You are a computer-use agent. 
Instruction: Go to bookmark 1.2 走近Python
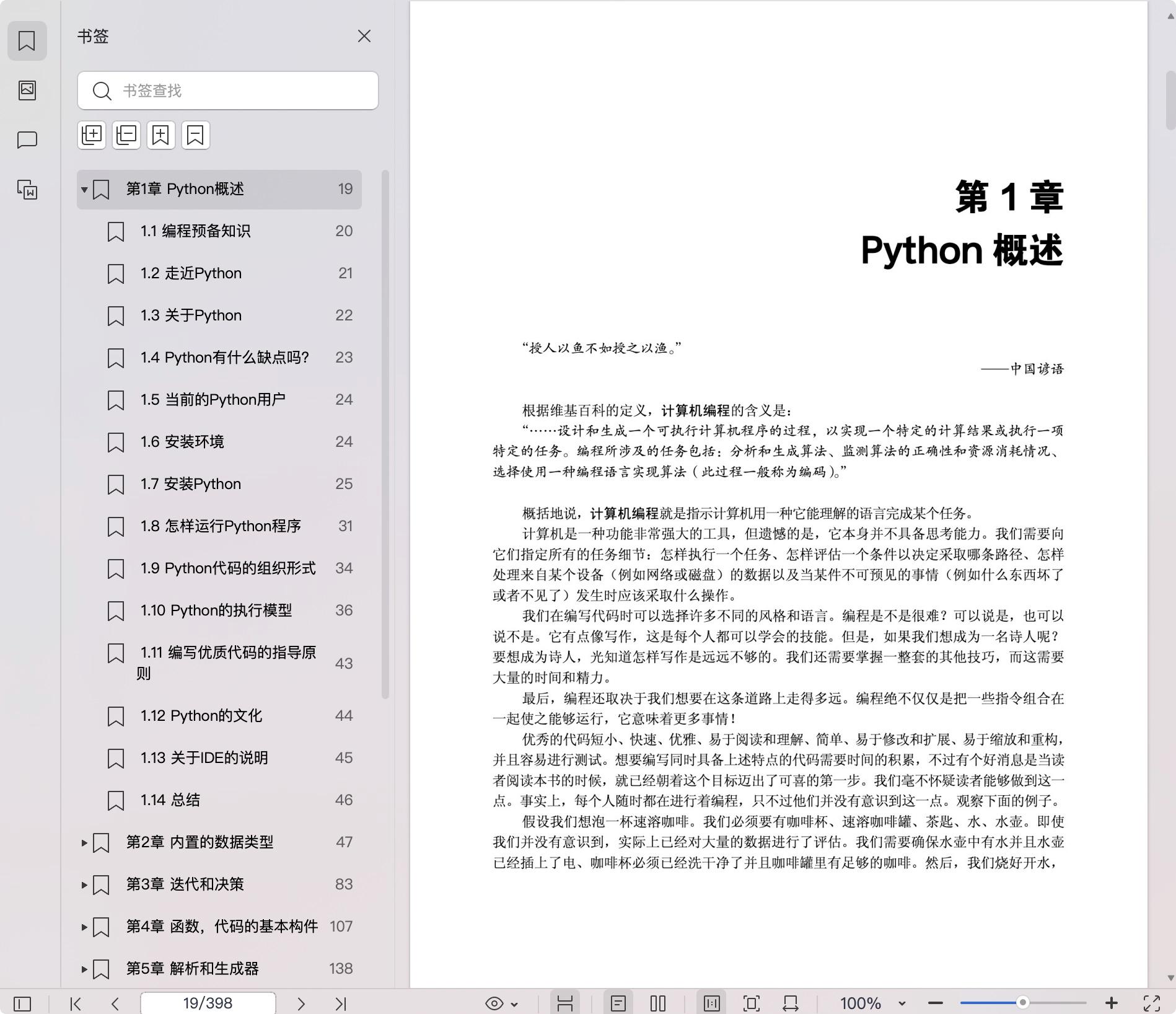tap(219, 273)
